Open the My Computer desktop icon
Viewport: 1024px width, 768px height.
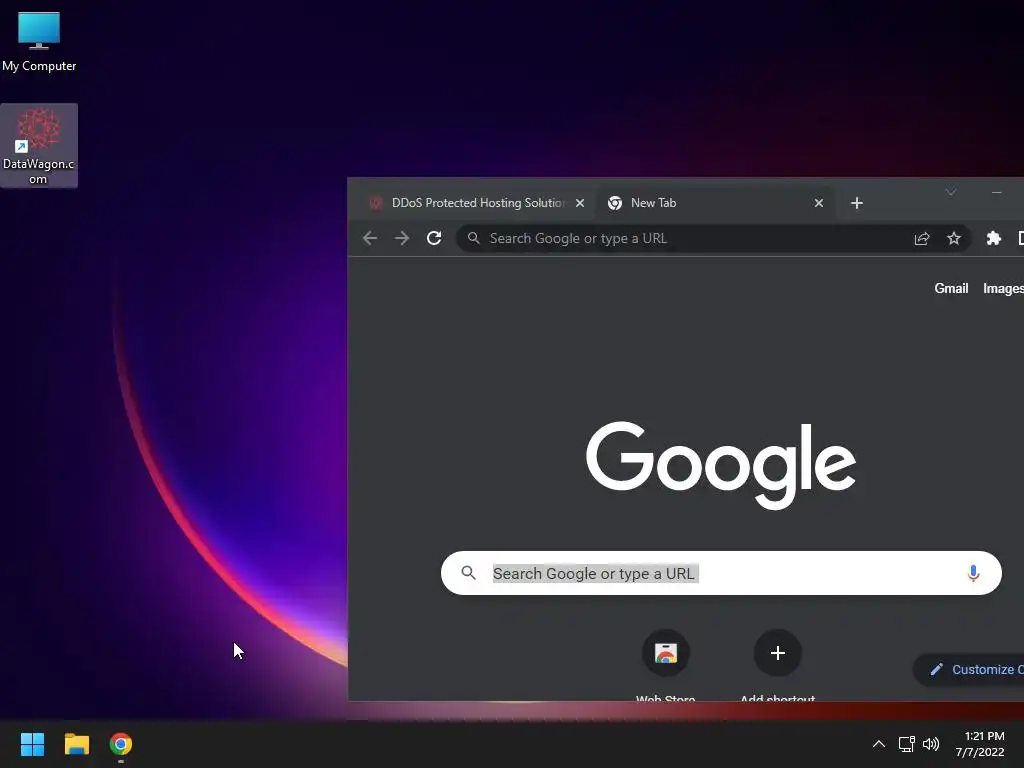point(39,42)
